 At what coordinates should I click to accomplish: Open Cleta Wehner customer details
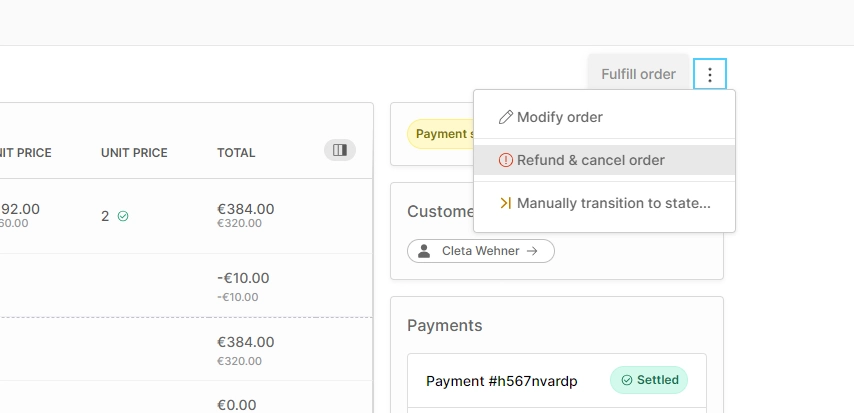pyautogui.click(x=480, y=251)
